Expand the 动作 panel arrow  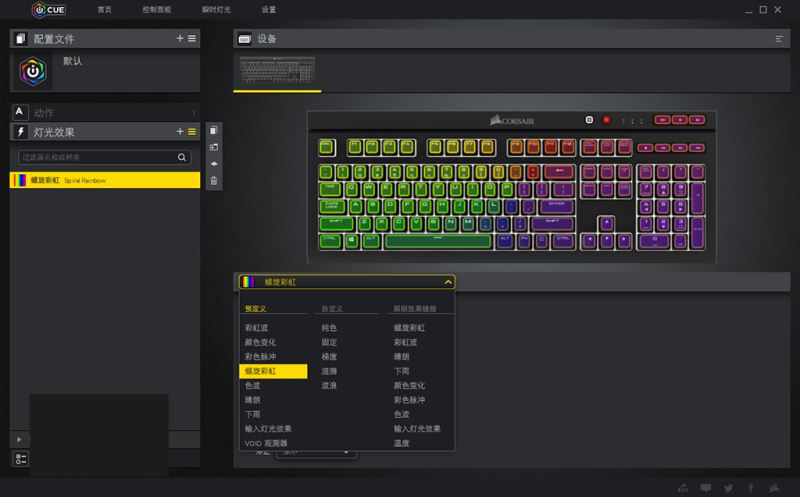(194, 112)
